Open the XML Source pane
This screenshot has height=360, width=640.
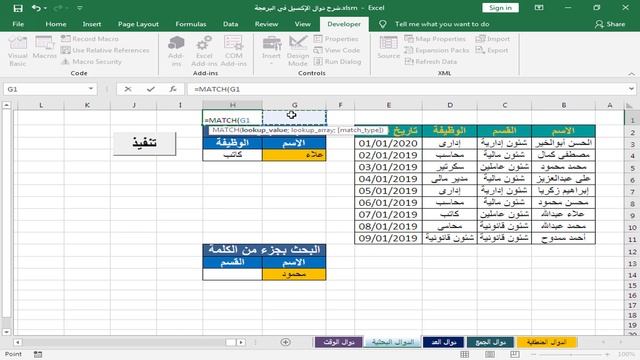(388, 48)
